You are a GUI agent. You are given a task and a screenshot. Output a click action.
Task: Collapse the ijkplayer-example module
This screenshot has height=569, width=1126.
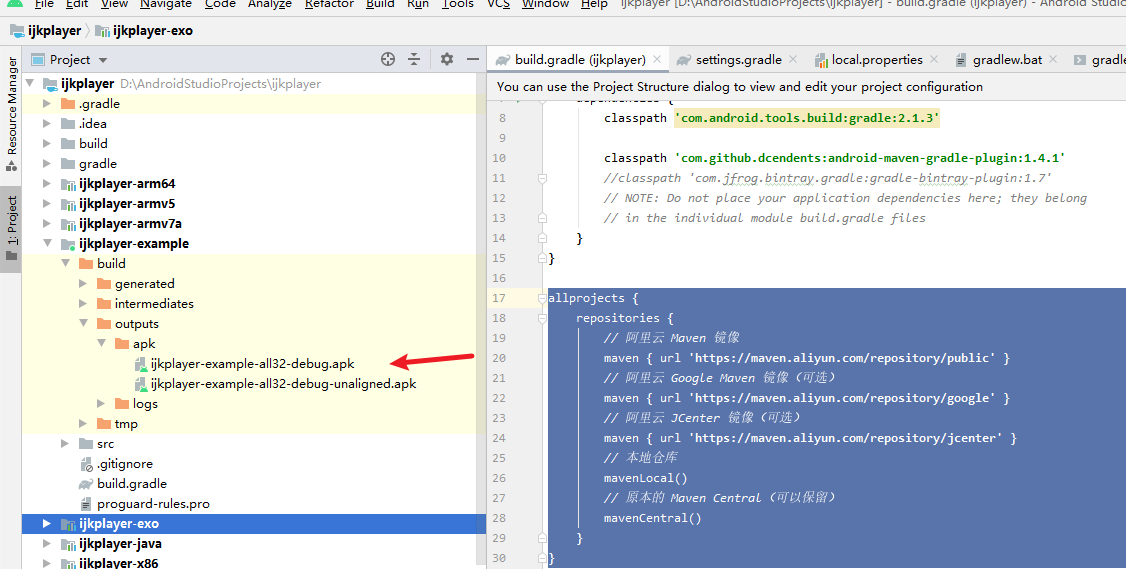click(x=47, y=244)
